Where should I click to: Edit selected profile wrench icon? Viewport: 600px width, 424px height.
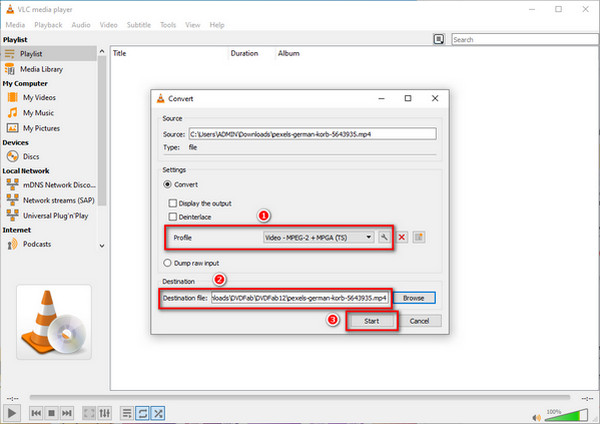tap(384, 237)
